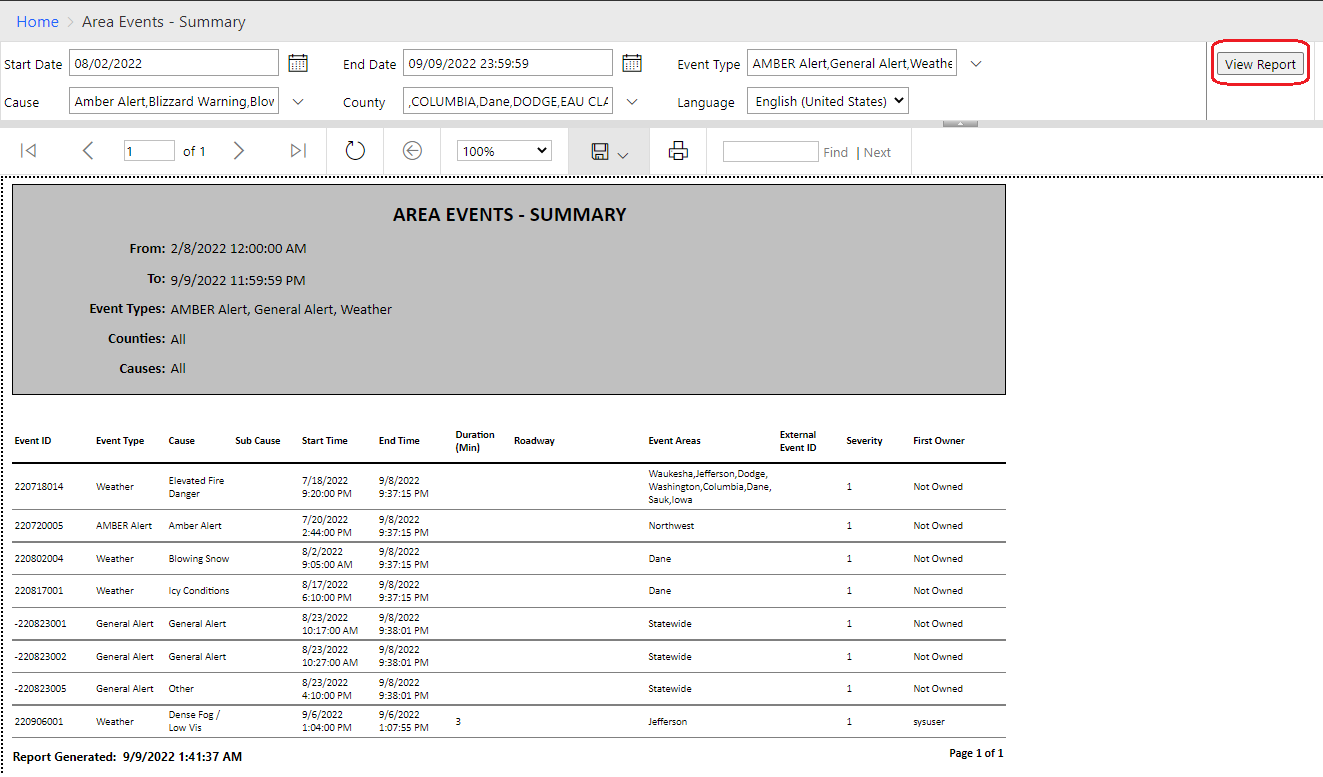Click the Icy Conditions cause

click(199, 591)
